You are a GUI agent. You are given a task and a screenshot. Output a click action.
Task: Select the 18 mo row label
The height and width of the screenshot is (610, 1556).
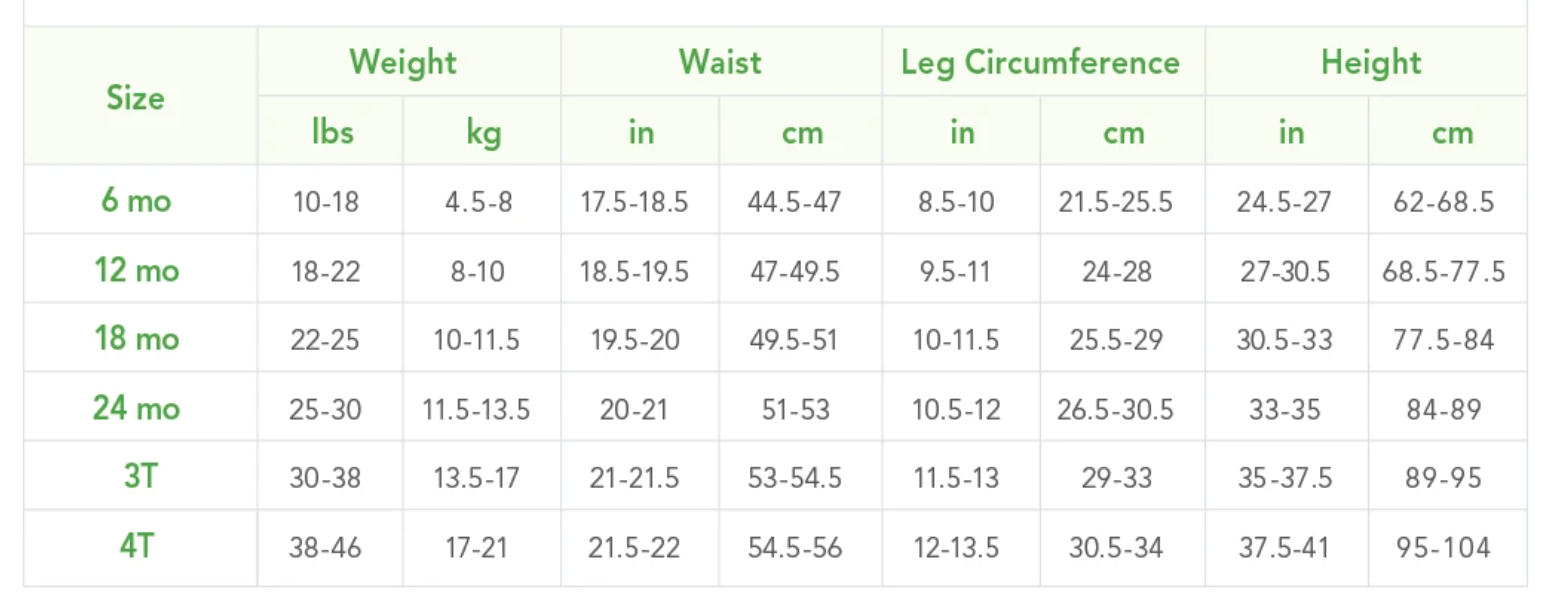[136, 339]
